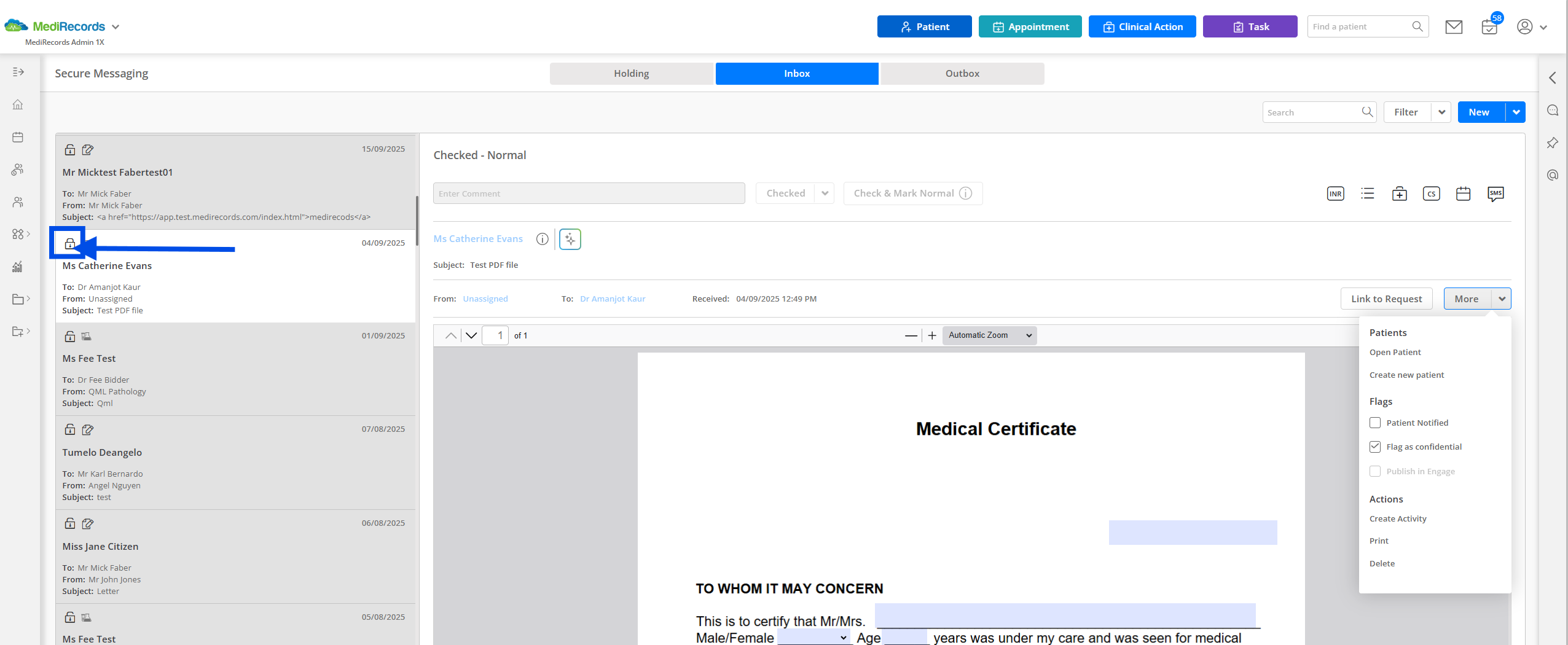Viewport: 1568px width, 645px height.
Task: Click the Link to Request button
Action: pyautogui.click(x=1386, y=299)
